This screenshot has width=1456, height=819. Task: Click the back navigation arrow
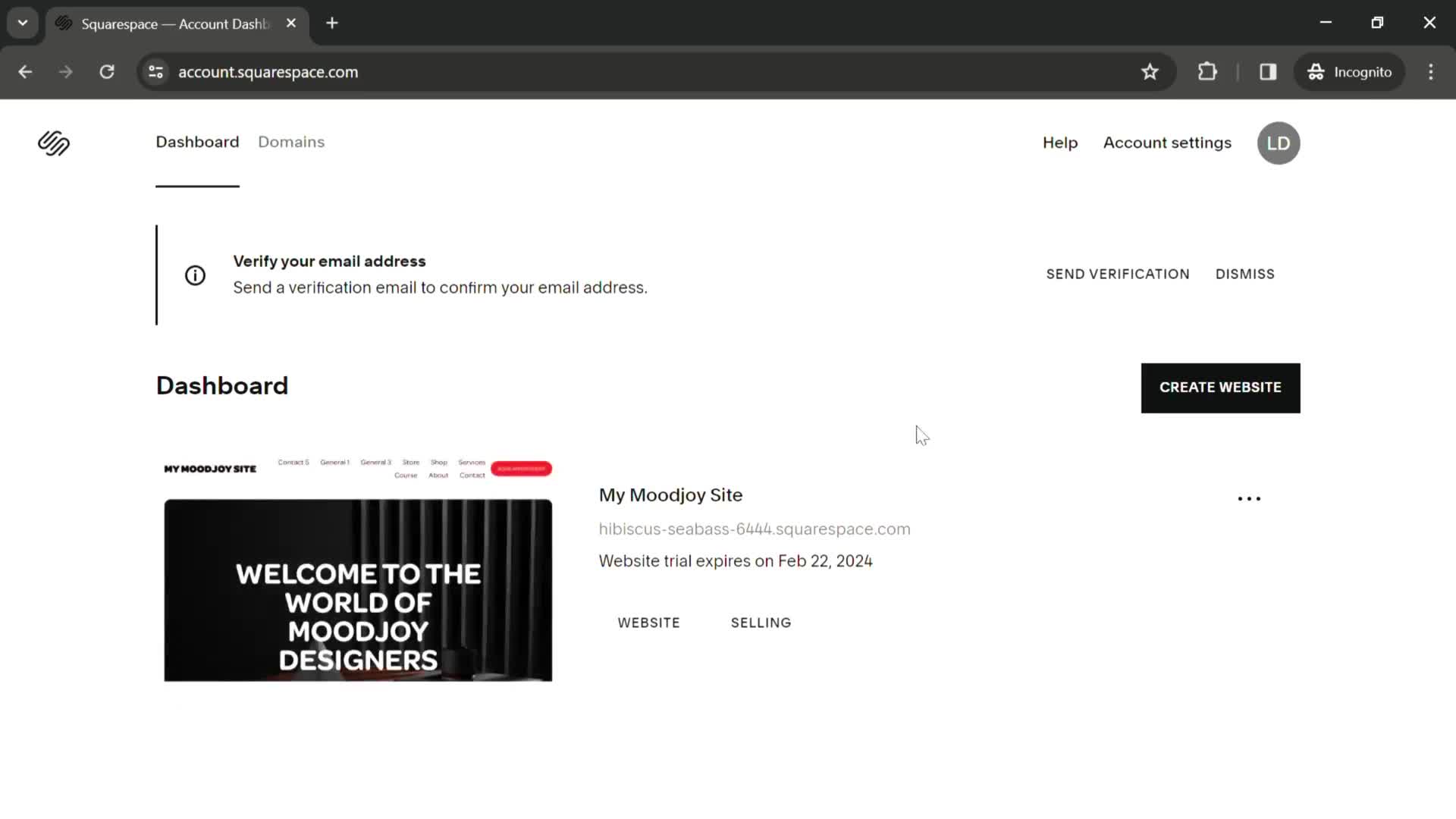25,71
